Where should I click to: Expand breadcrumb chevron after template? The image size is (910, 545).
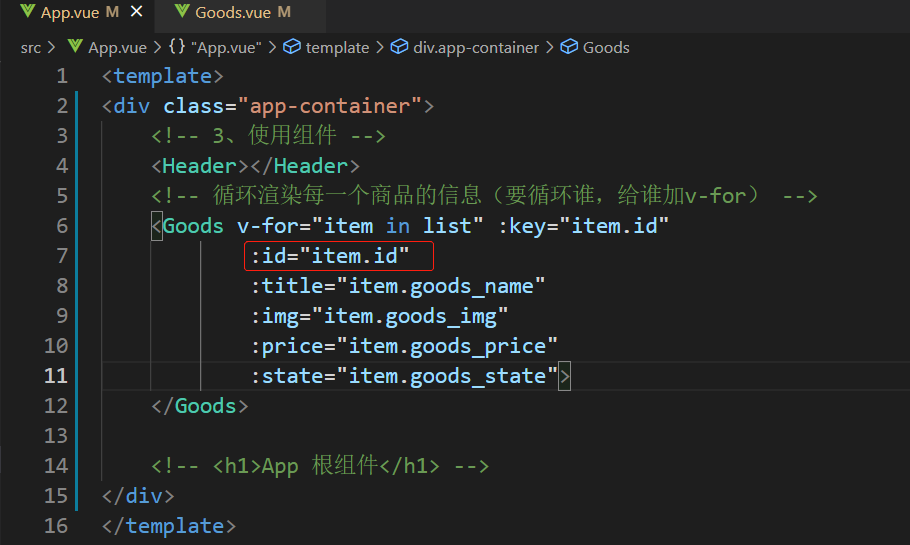point(380,47)
